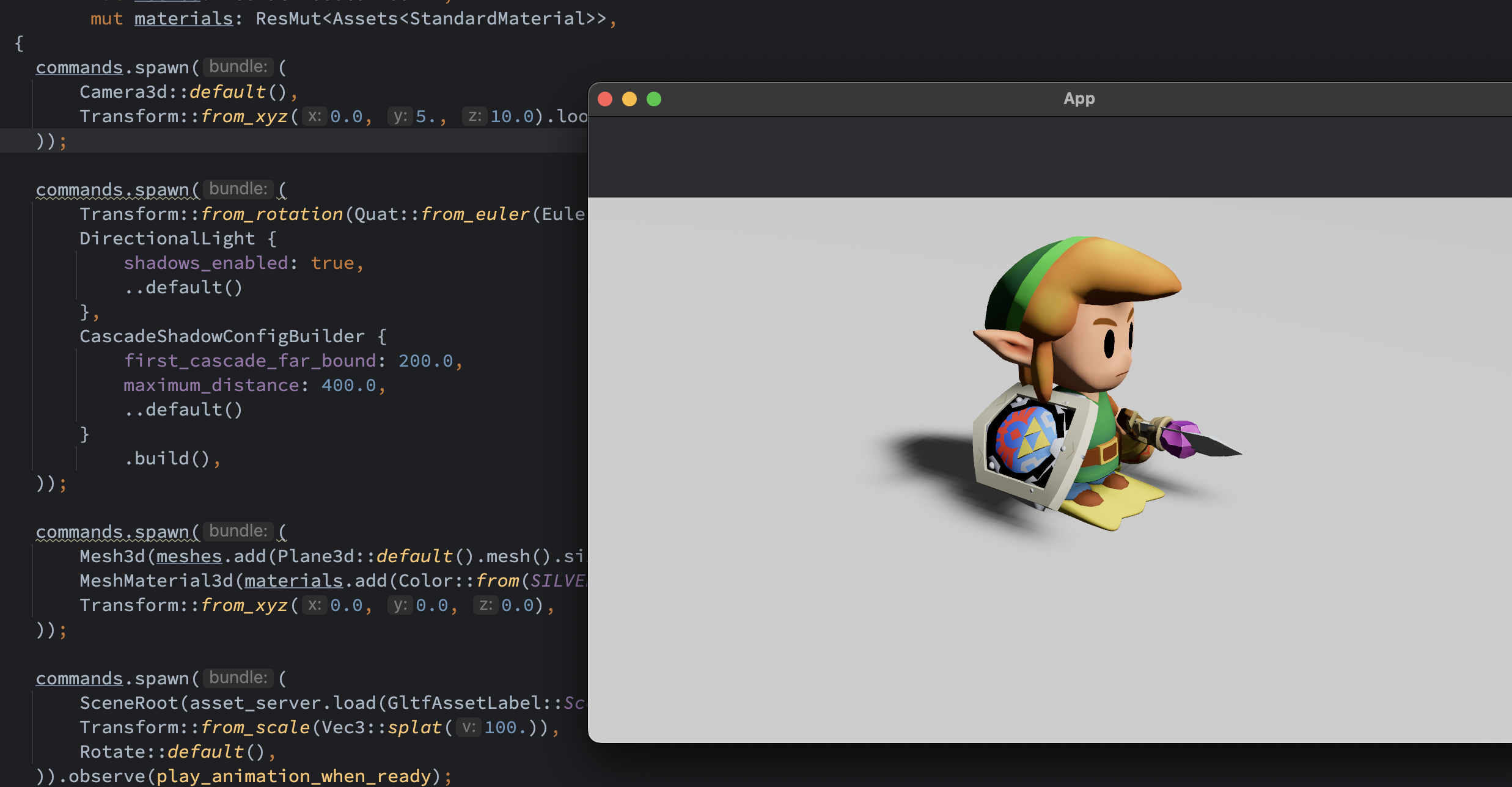Click Camera3d type name in code
The width and height of the screenshot is (1512, 787).
coord(123,92)
